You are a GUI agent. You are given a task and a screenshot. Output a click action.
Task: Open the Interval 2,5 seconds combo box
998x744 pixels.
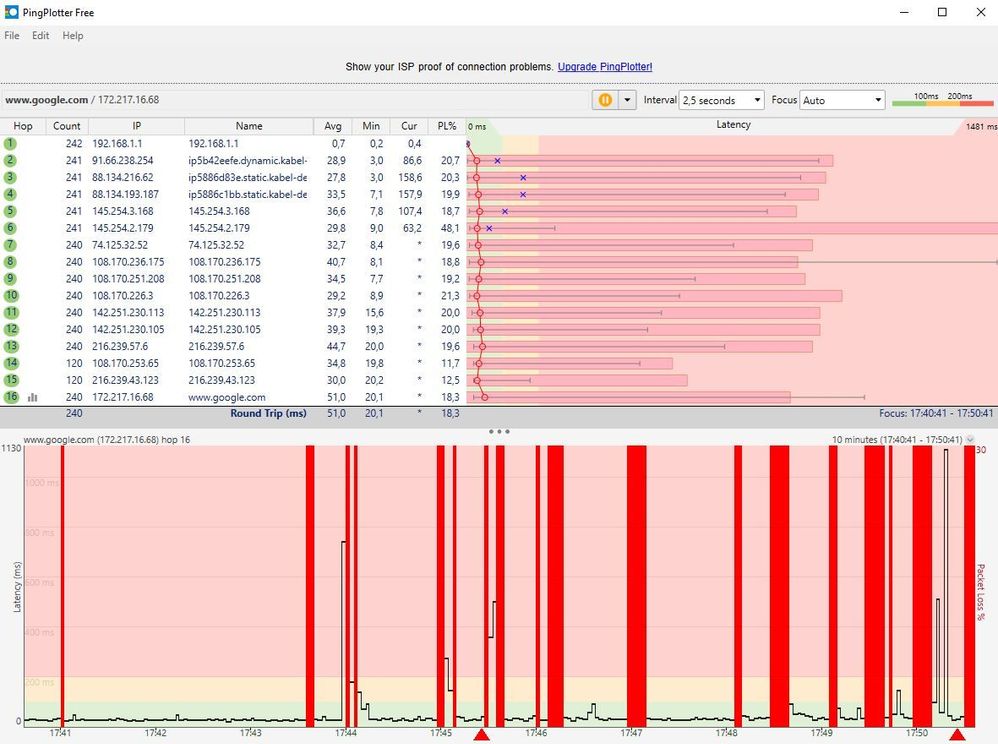722,100
